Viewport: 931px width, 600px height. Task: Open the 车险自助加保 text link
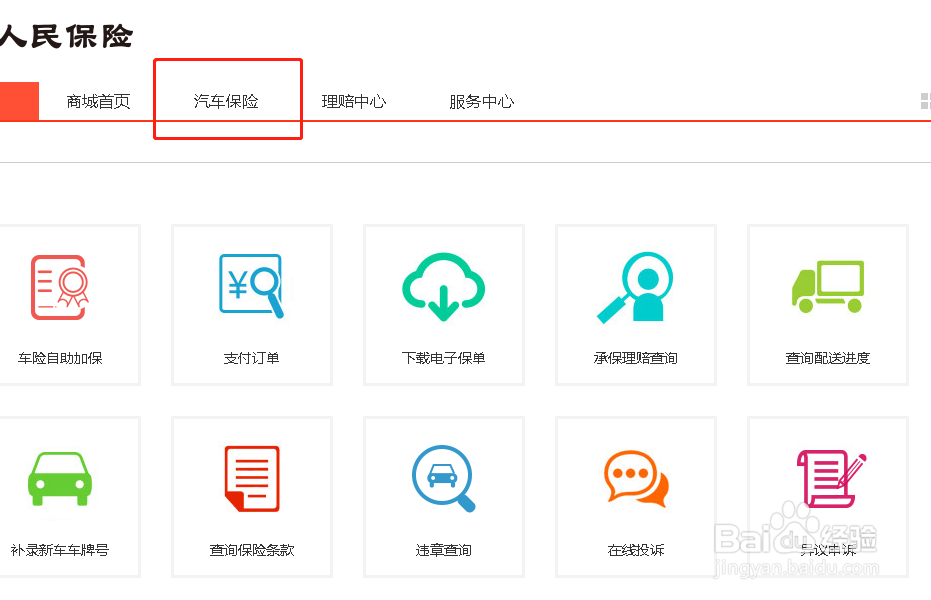(x=60, y=358)
